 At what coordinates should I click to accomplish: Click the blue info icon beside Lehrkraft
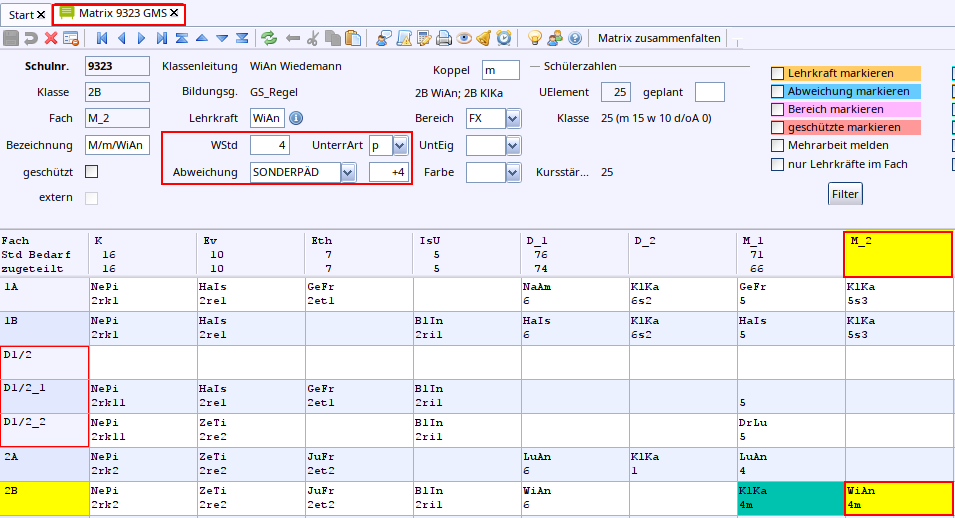[296, 119]
